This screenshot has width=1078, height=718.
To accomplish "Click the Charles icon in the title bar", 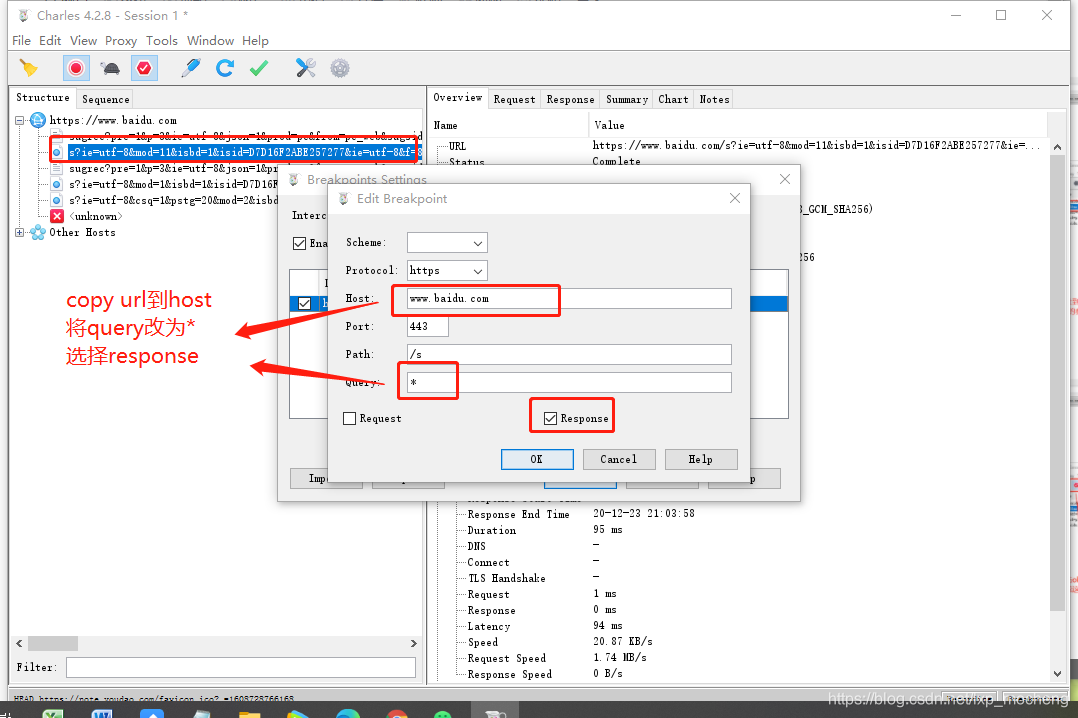I will coord(24,15).
